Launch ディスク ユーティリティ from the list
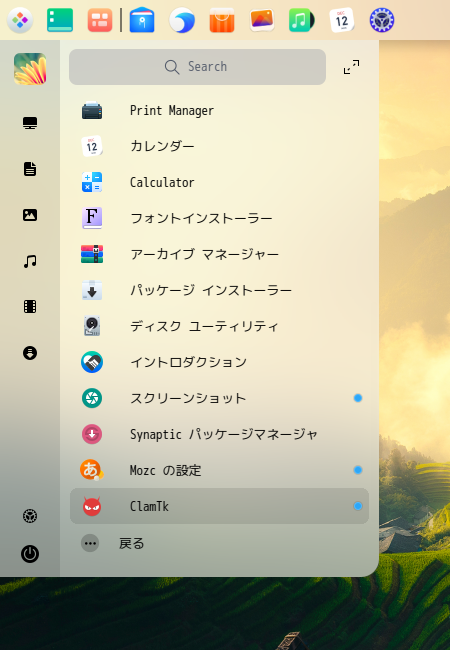Viewport: 450px width, 650px height. click(x=219, y=326)
